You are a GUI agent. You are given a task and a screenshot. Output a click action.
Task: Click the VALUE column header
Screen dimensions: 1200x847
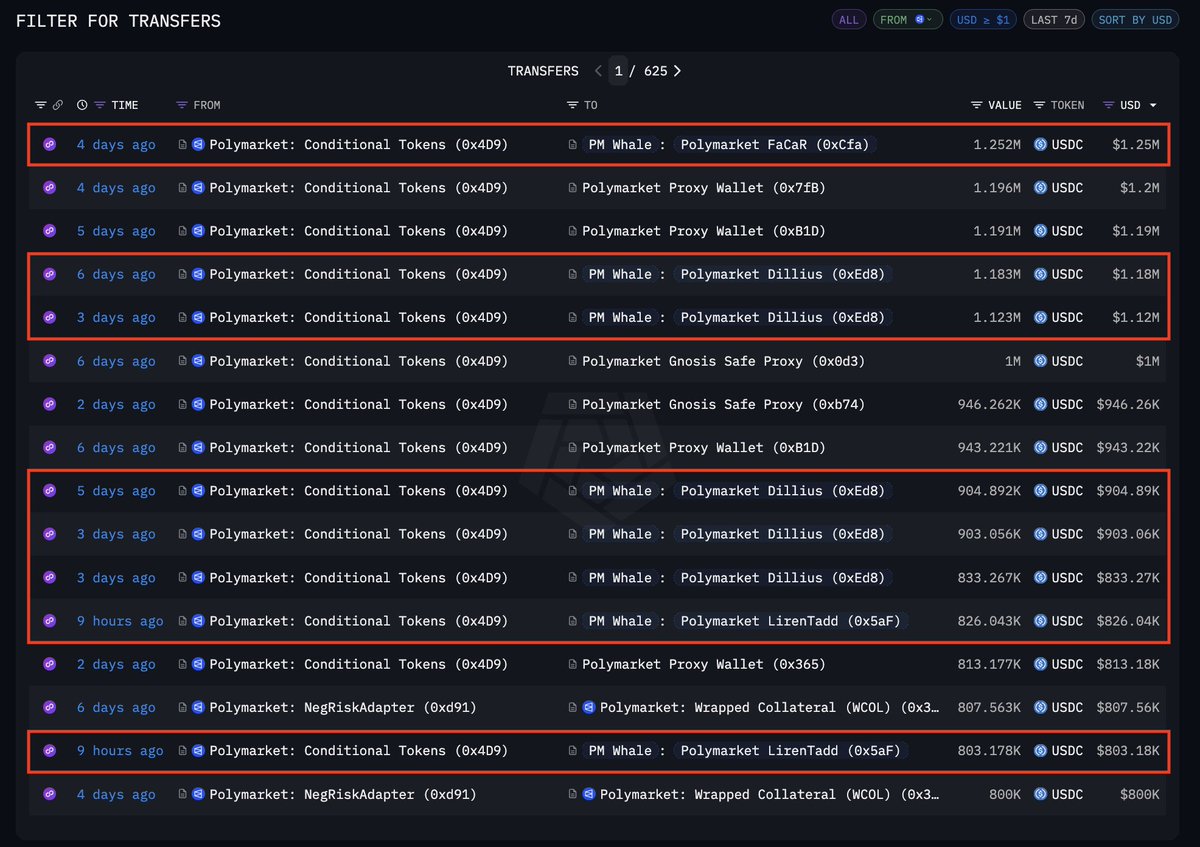(1004, 105)
